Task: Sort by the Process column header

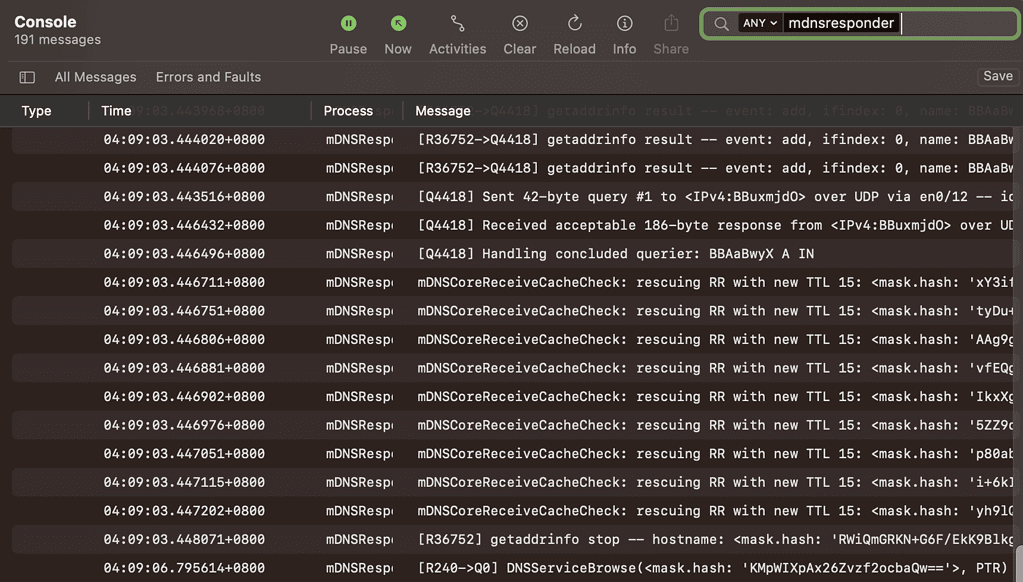Action: click(x=348, y=111)
